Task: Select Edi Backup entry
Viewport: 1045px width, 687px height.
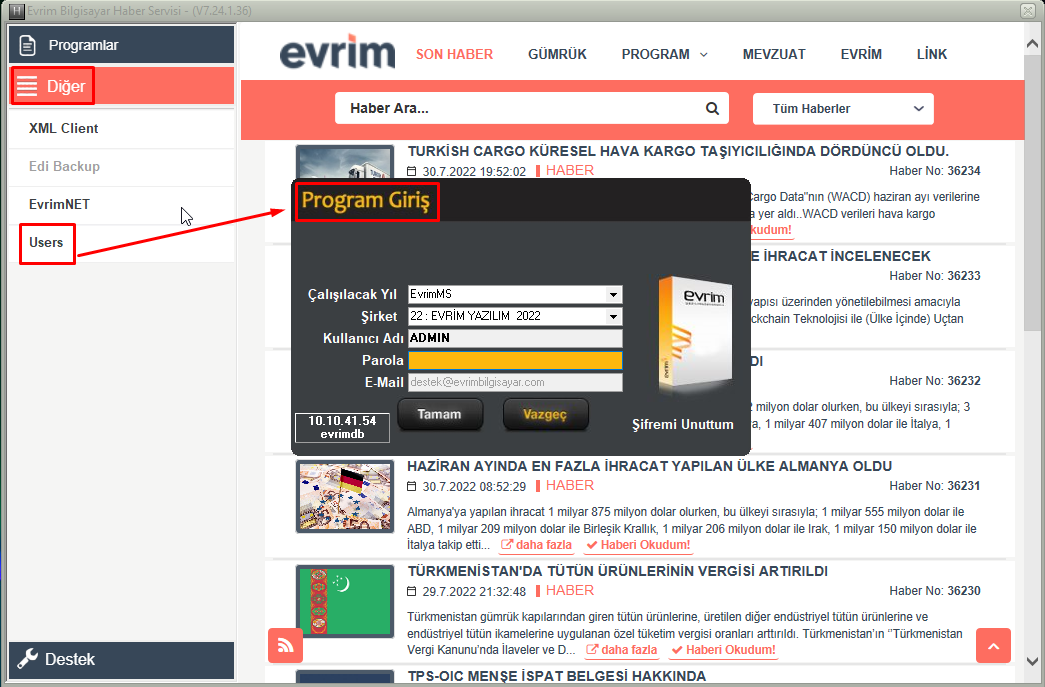Action: [121, 167]
